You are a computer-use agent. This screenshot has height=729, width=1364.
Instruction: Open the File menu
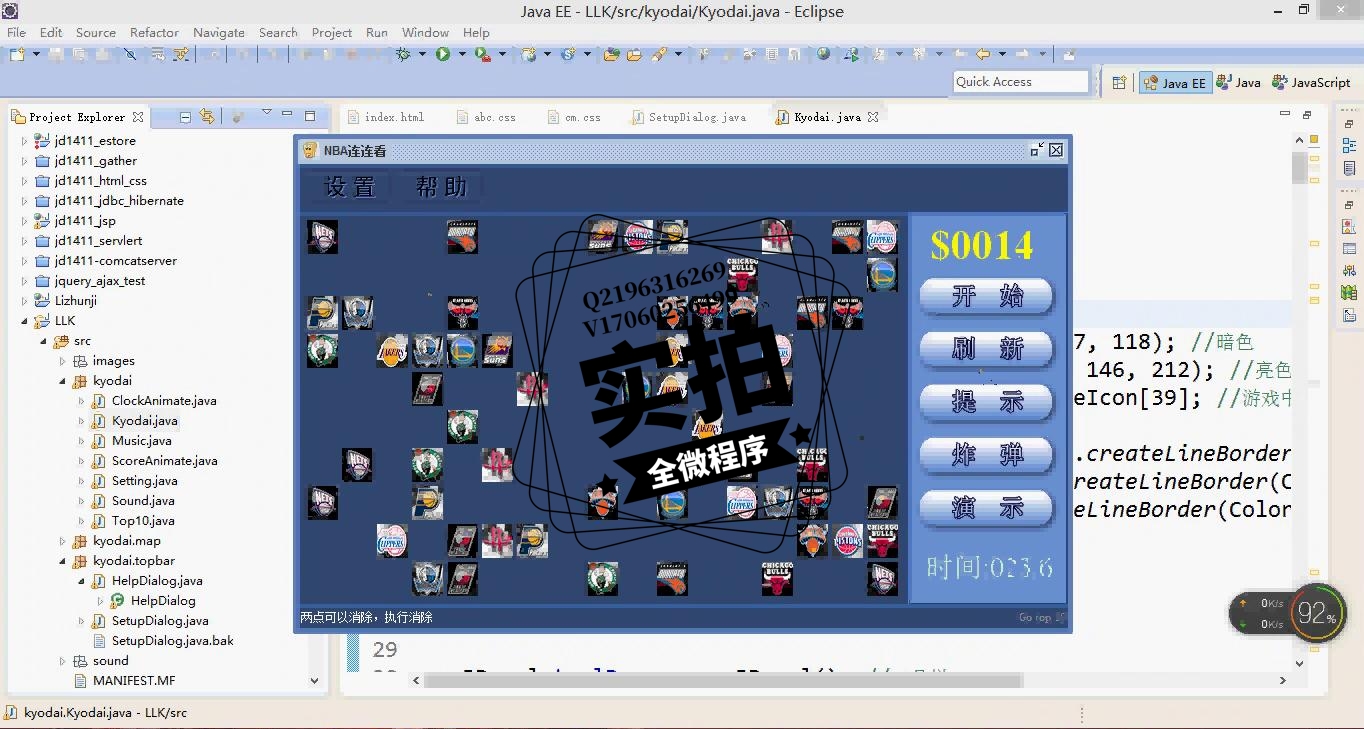16,32
